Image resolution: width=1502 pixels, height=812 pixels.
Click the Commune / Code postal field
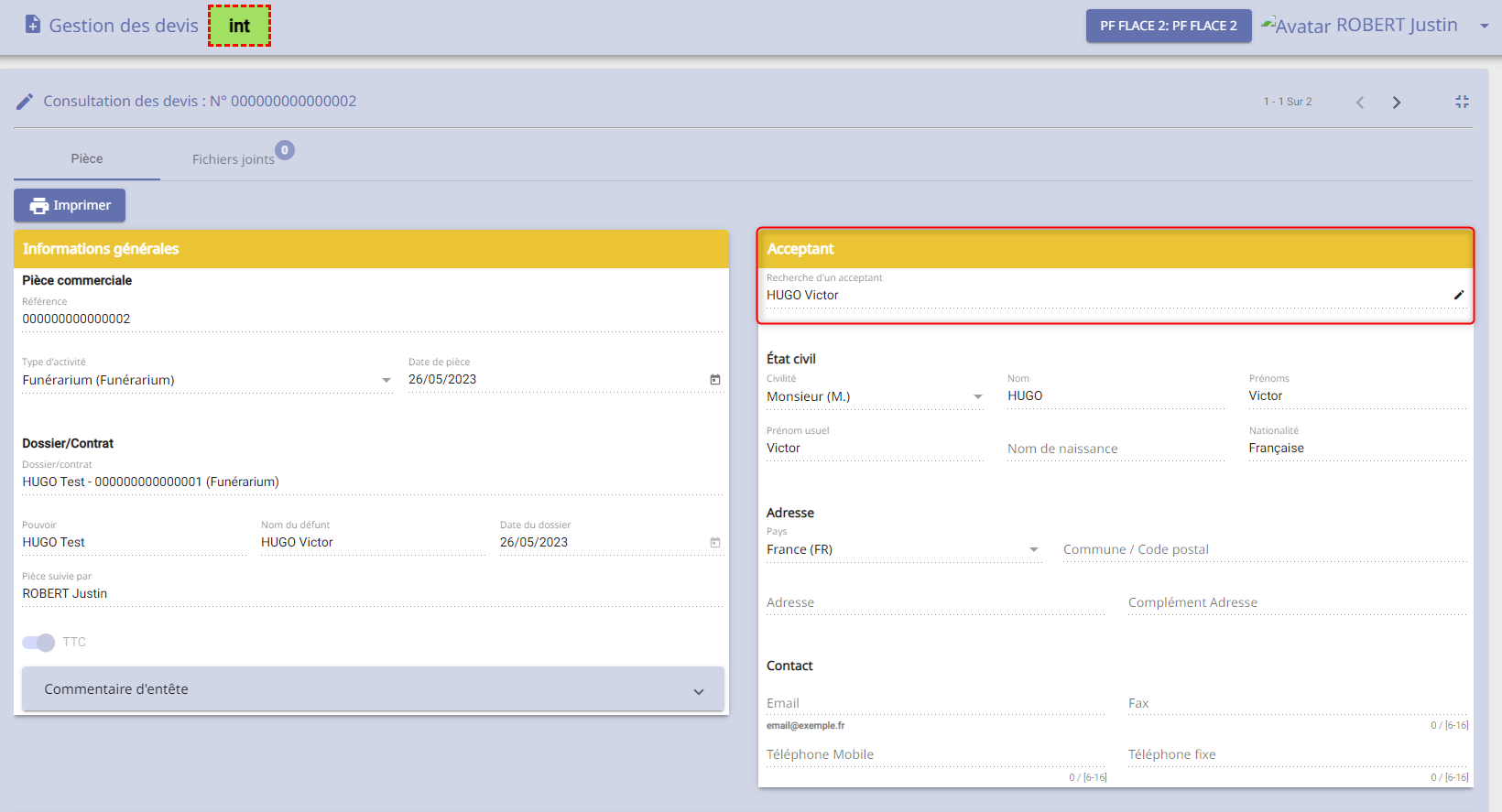(1265, 549)
